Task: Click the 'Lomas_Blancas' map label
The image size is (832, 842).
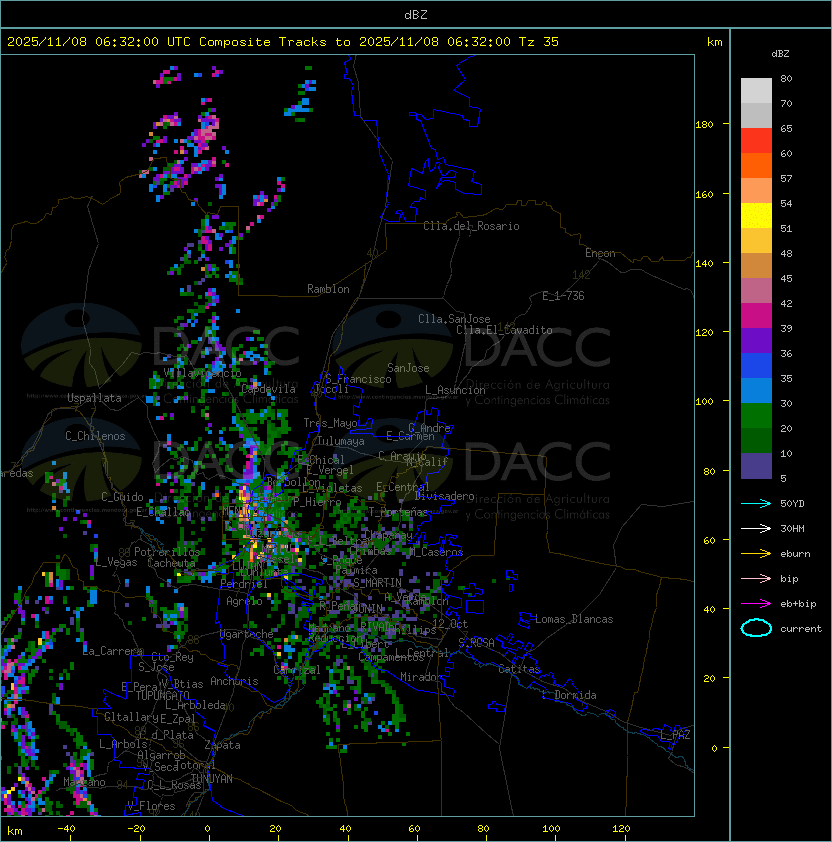Action: (574, 619)
